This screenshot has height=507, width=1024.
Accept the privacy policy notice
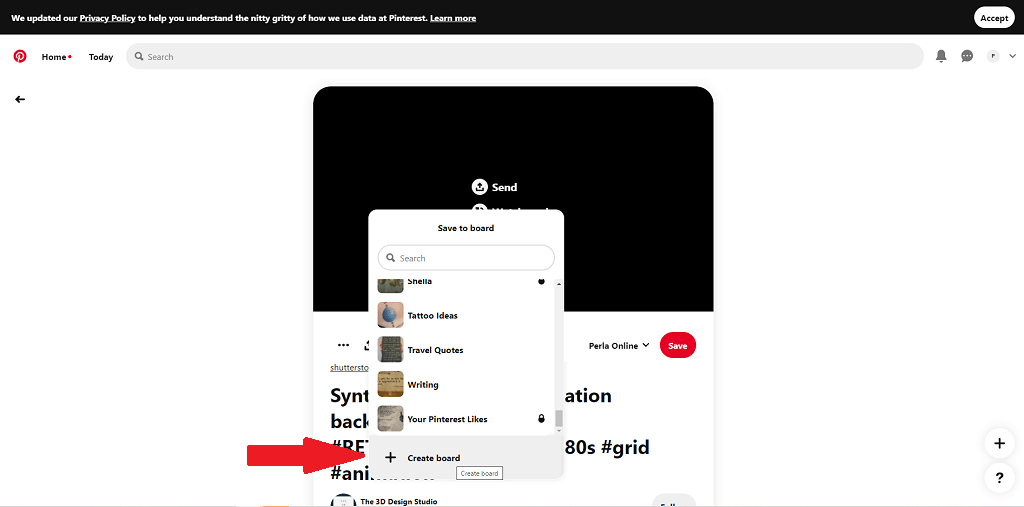994,18
